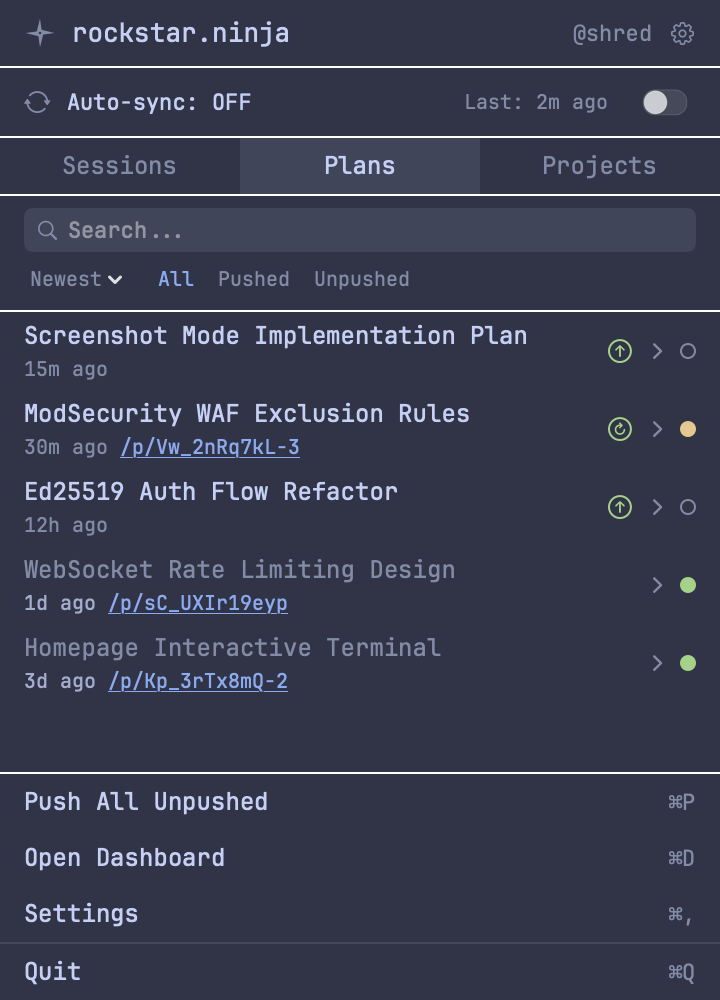Push the Ed25519 Auth Flow Refactor plan
Screen dimensions: 720x1000
pos(619,507)
